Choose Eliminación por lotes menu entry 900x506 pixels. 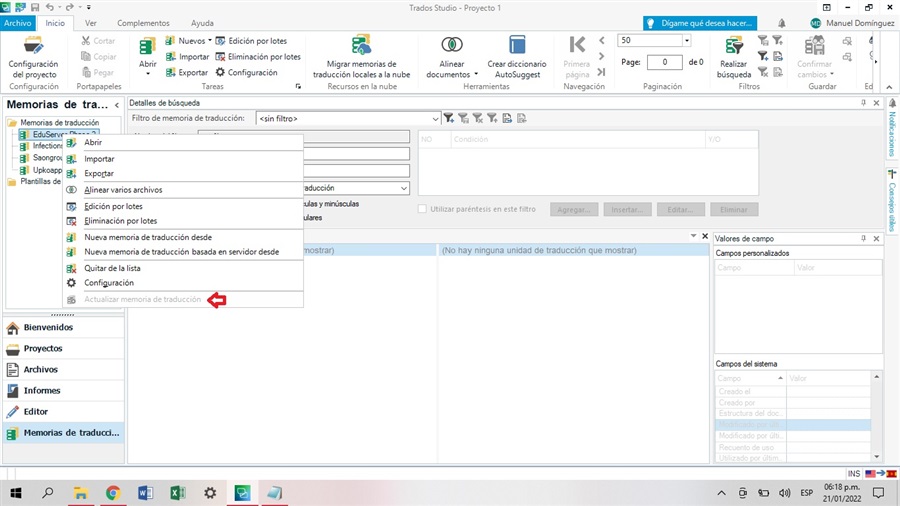[x=184, y=221]
